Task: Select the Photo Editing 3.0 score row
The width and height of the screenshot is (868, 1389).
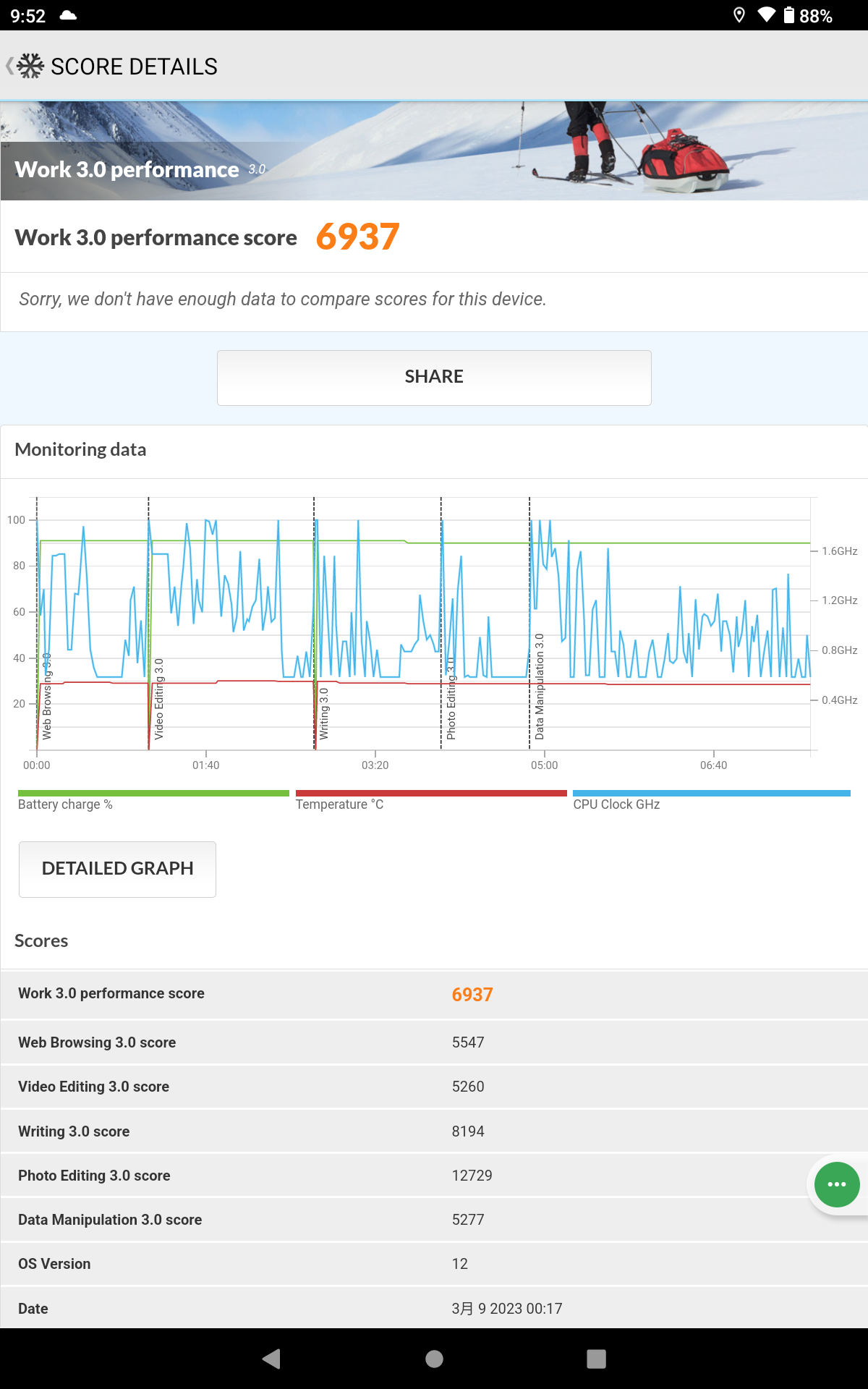Action: [434, 1176]
